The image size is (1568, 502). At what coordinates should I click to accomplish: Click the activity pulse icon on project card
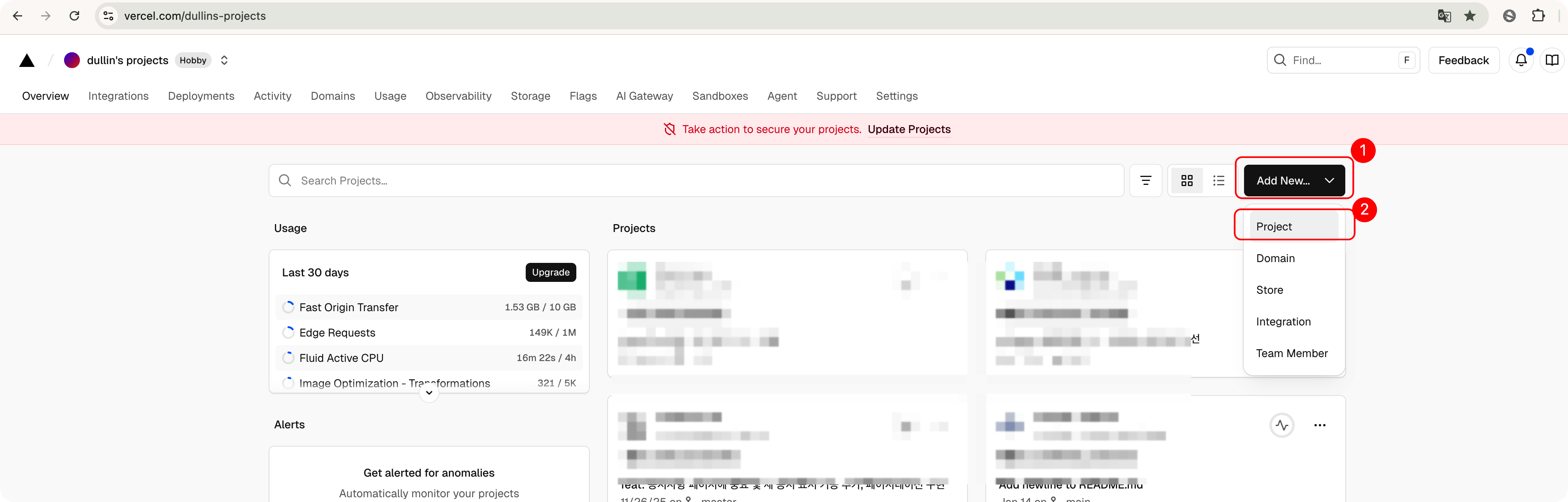click(x=1282, y=425)
